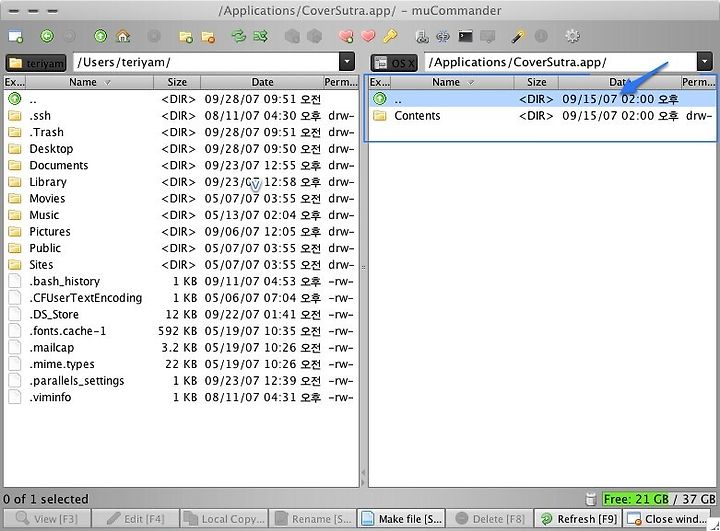Viewport: 720px width, 531px height.
Task: Select the Contents folder in CoverSutra.app
Action: [x=543, y=116]
